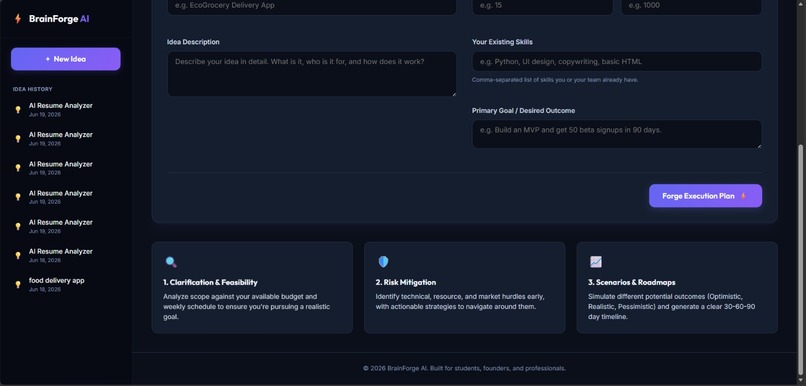Click the BrainForge lightning bolt logo icon
Image resolution: width=806 pixels, height=386 pixels.
pyautogui.click(x=17, y=19)
